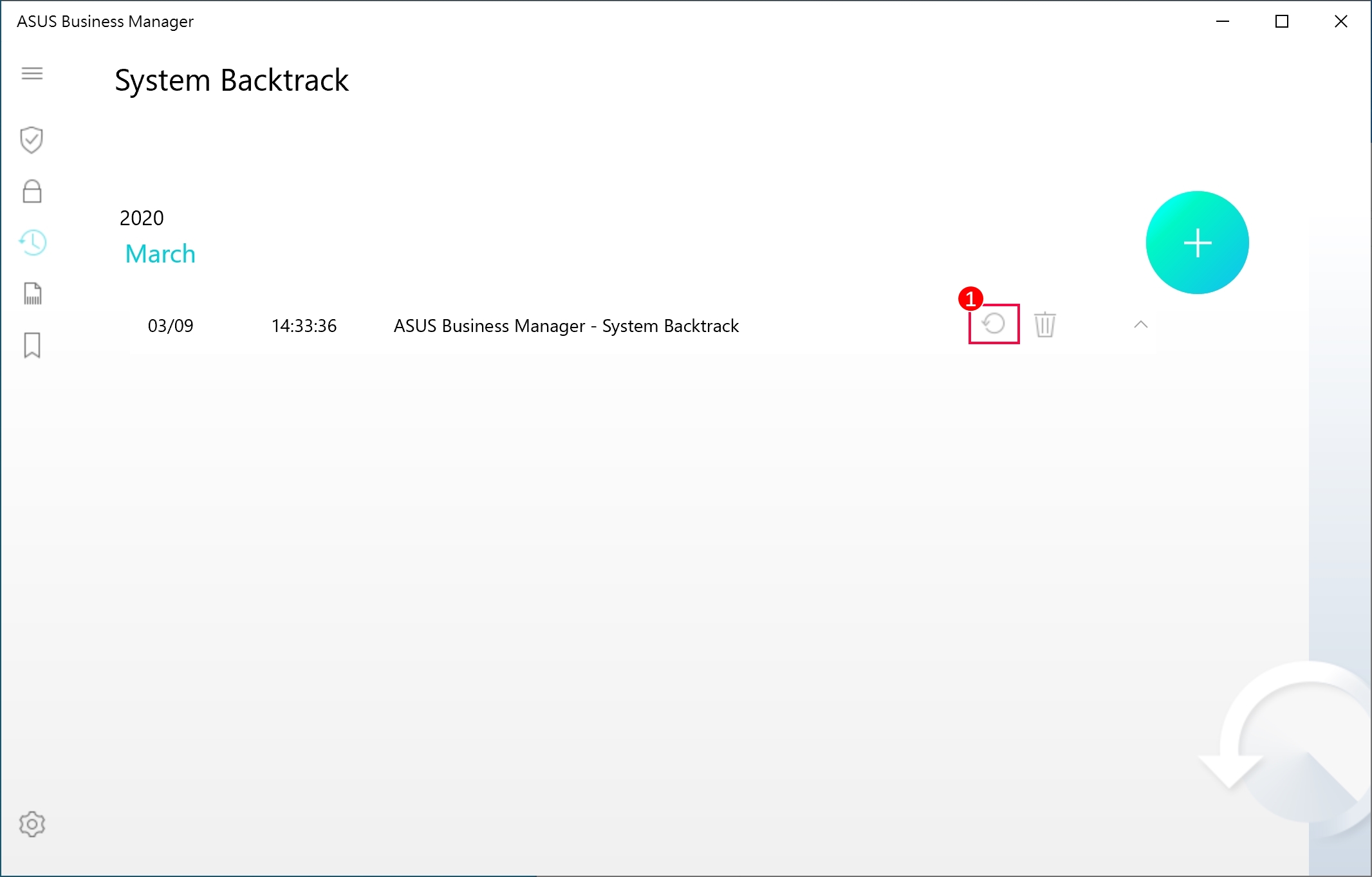Image resolution: width=1372 pixels, height=877 pixels.
Task: Click the restore circular arrow icon
Action: [992, 324]
